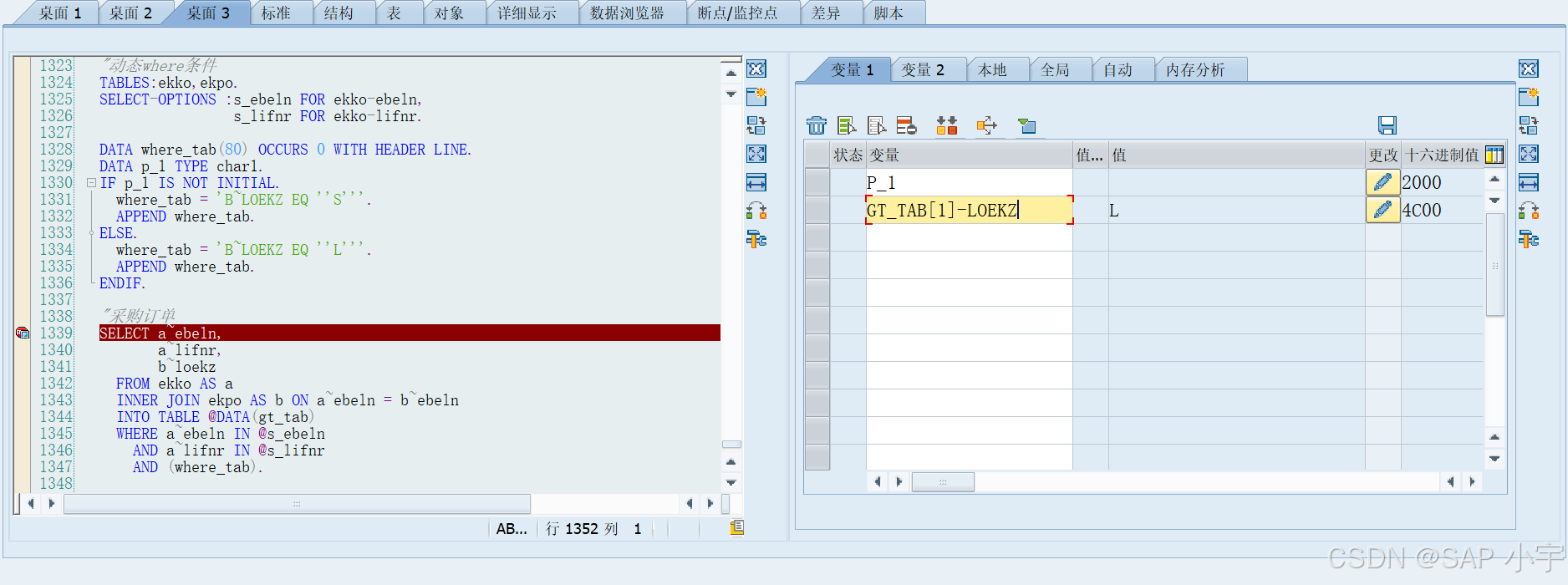The image size is (1568, 585).
Task: Click the gray-list icon in variables toolbar
Action: pyautogui.click(x=877, y=125)
